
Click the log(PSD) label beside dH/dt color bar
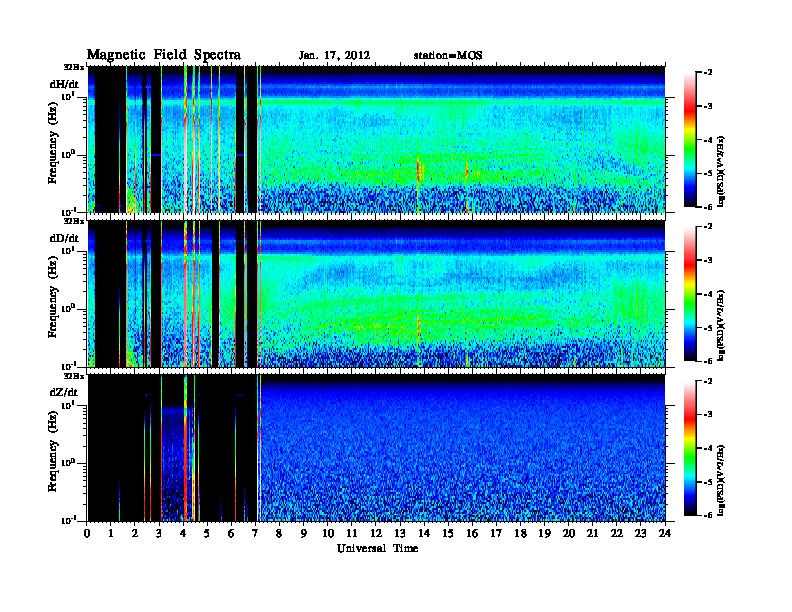tap(721, 172)
